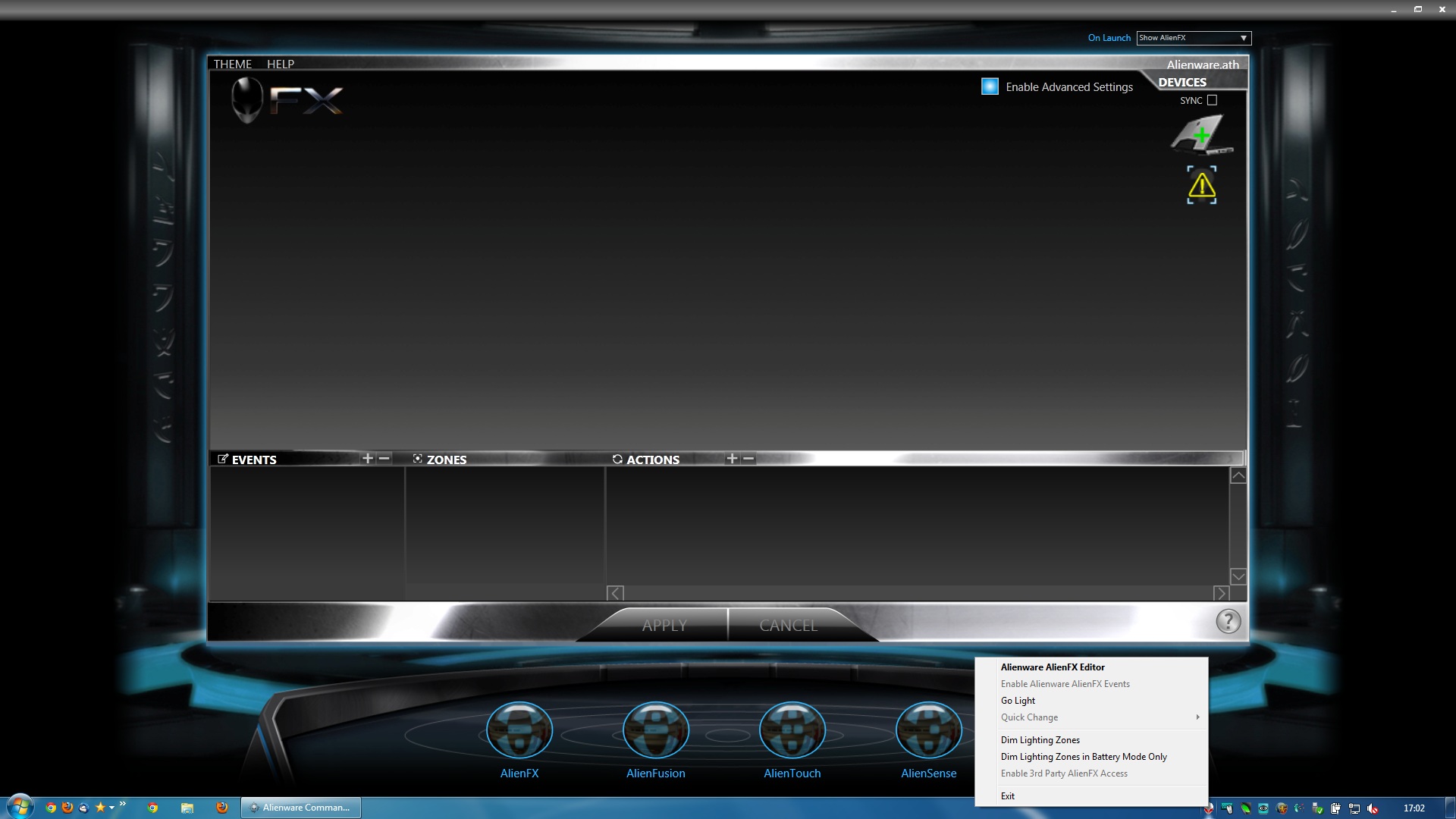1456x819 pixels.
Task: Open the THEME menu
Action: point(233,64)
